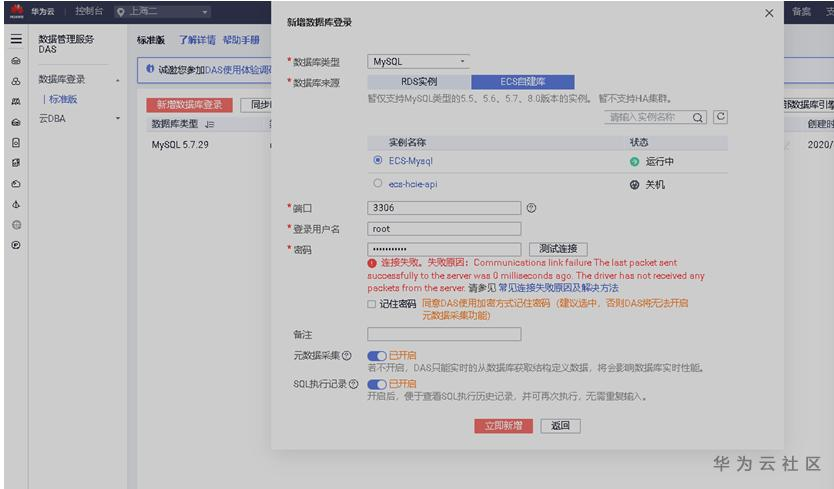Open 备案 in the top bar
Image resolution: width=834 pixels, height=489 pixels.
[801, 11]
